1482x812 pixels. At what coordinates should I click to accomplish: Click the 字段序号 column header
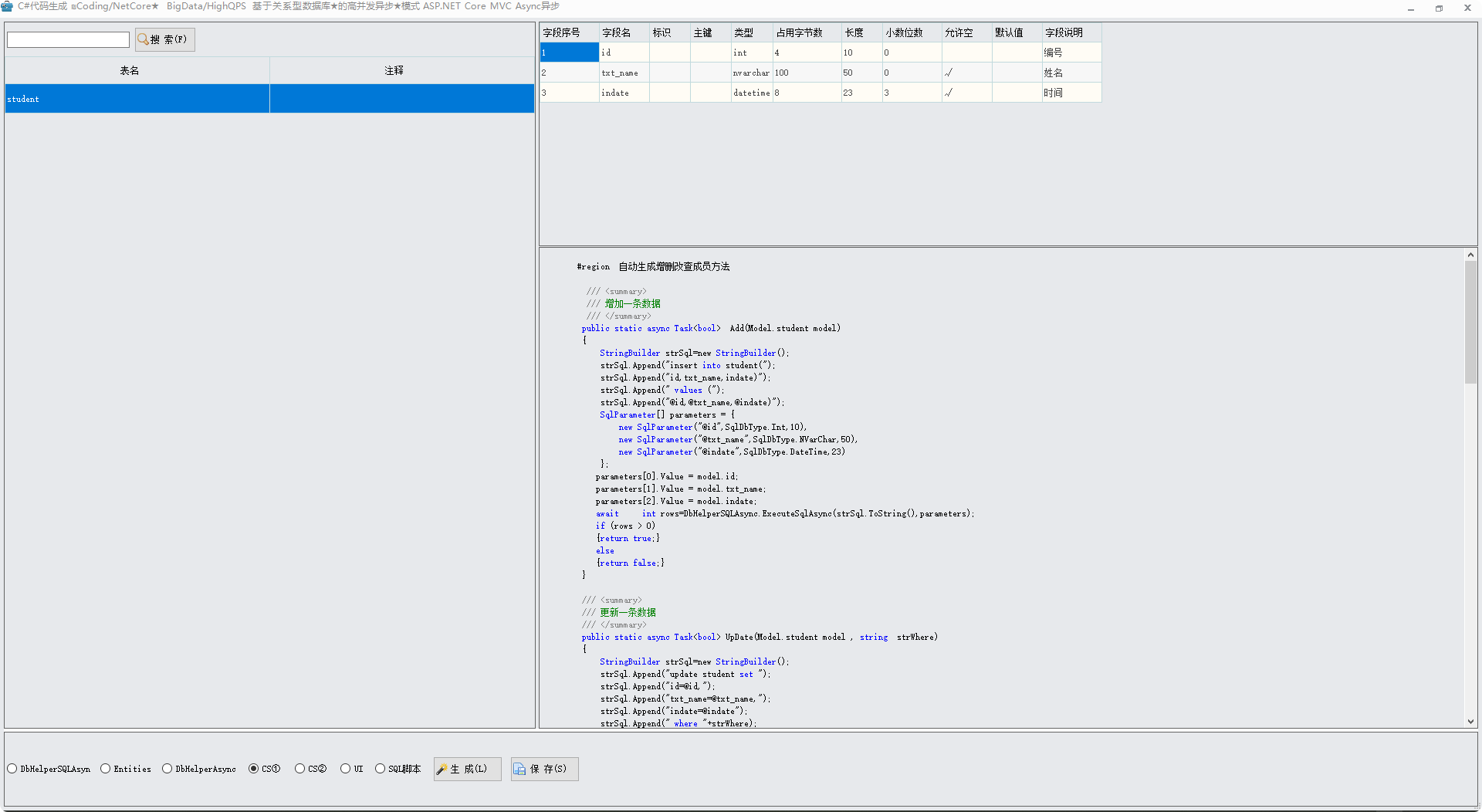click(x=570, y=32)
